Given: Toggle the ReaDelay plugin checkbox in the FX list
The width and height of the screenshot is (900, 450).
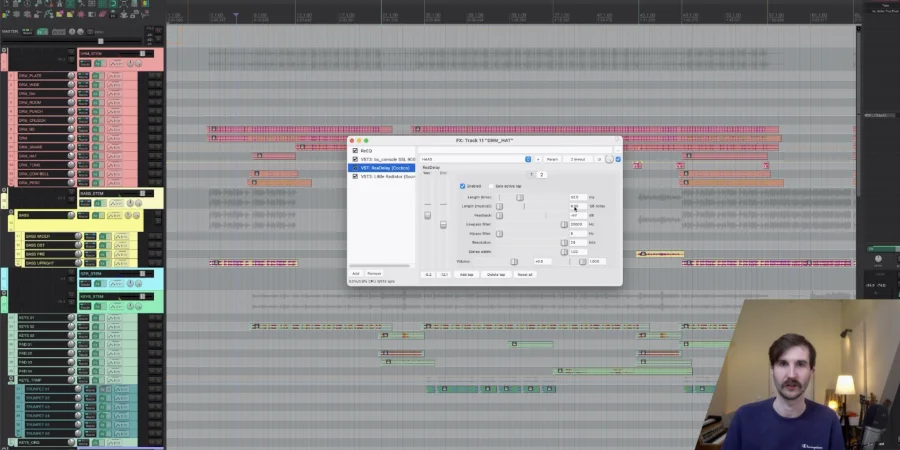Looking at the screenshot, I should [355, 168].
